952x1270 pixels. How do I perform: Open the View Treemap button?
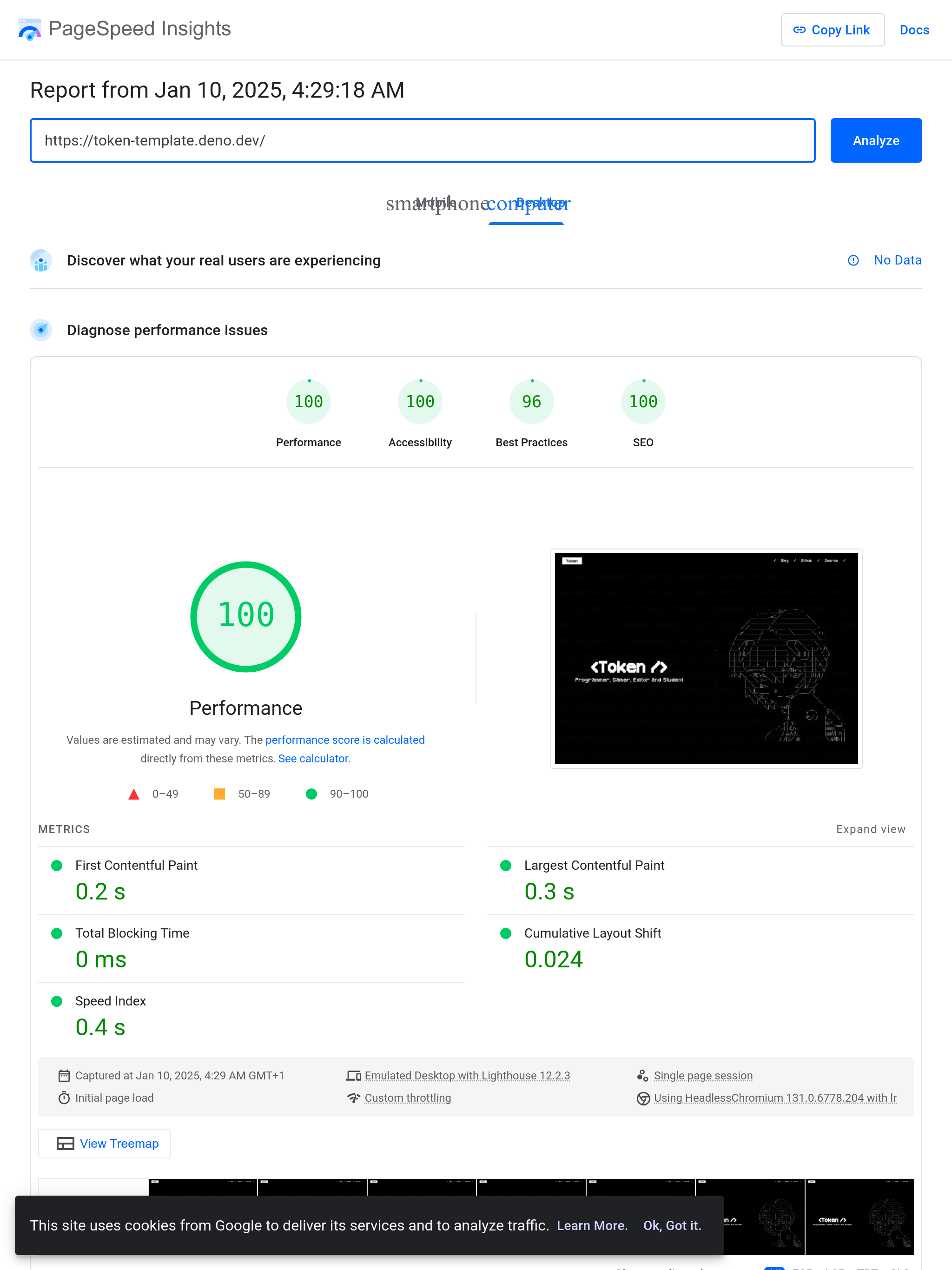point(105,1144)
